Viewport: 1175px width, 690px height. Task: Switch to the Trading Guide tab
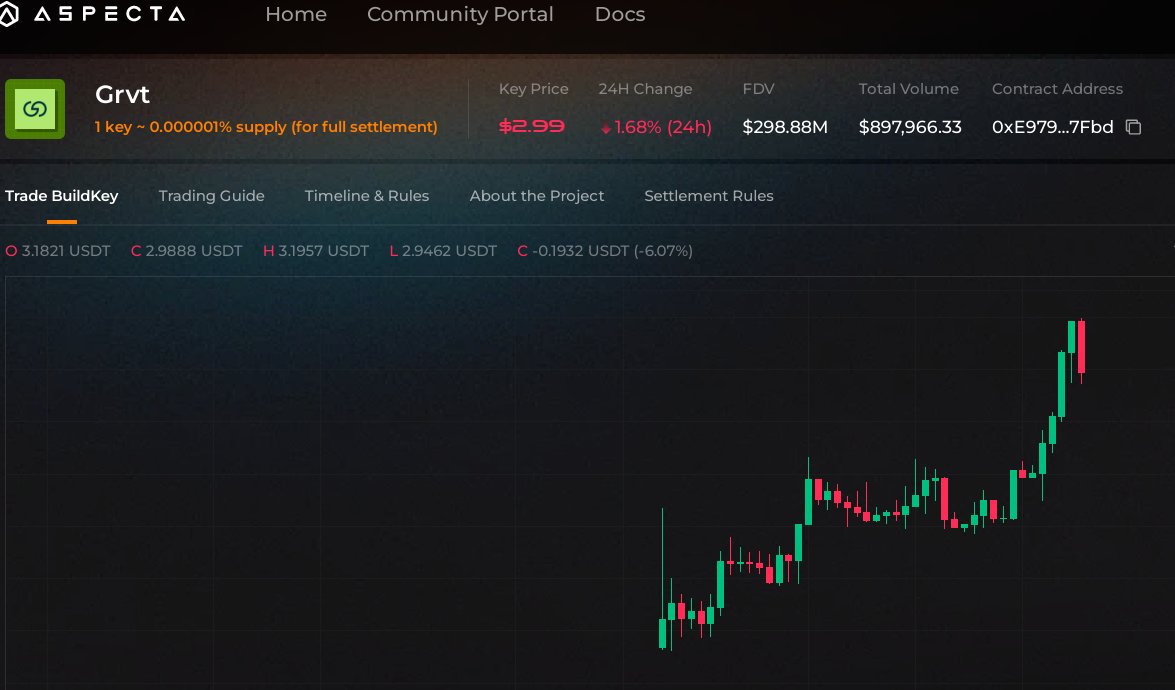[211, 196]
